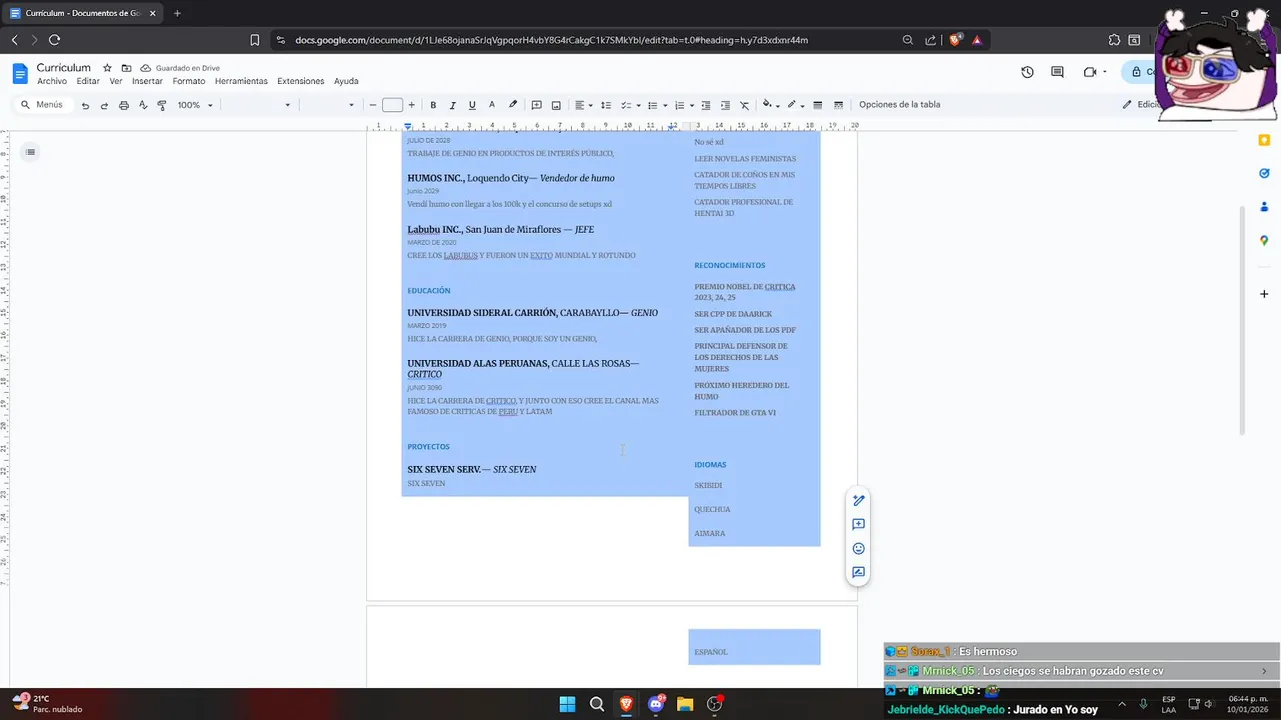
Task: Open line and paragraph spacing options
Action: pos(605,105)
